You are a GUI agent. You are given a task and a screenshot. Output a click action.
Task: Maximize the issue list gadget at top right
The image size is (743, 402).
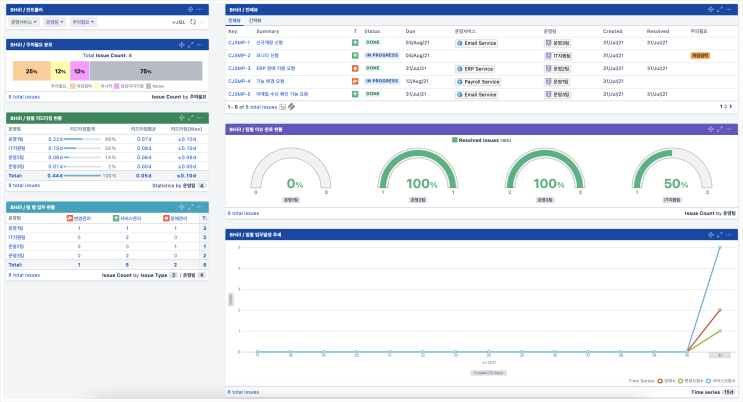pyautogui.click(x=721, y=9)
